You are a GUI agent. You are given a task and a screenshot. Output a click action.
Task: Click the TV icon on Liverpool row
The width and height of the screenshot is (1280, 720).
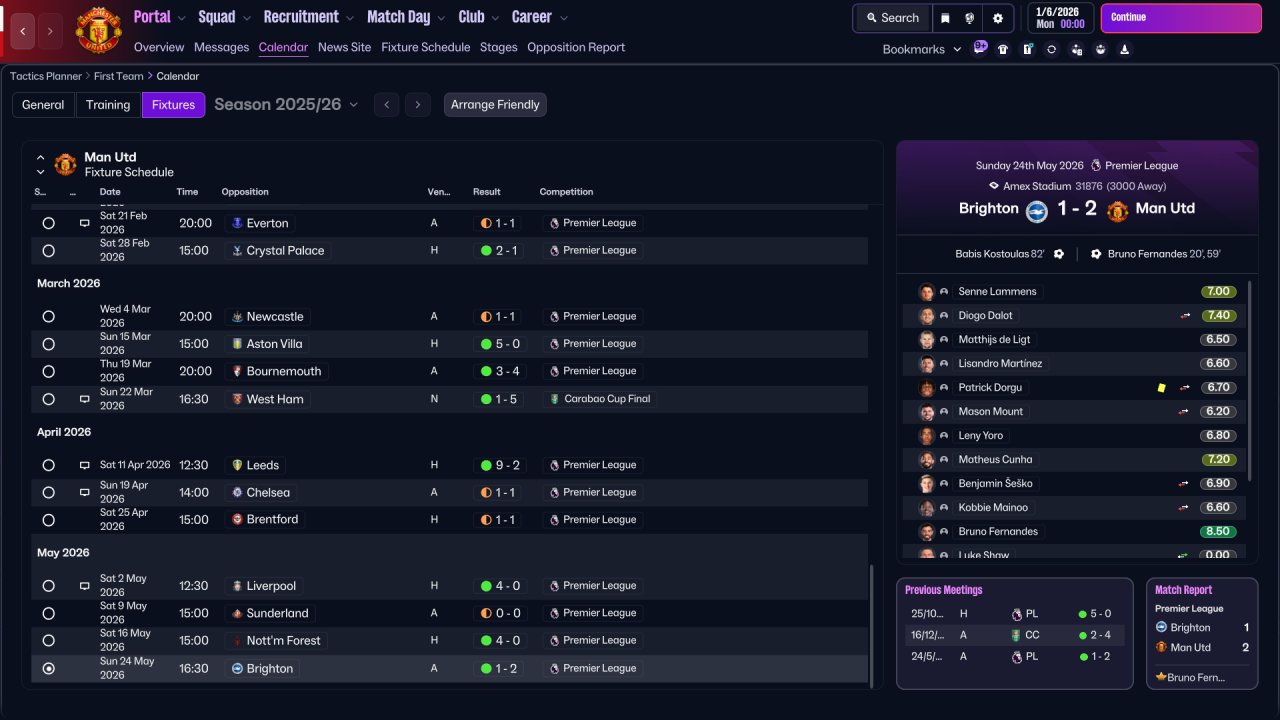point(85,586)
